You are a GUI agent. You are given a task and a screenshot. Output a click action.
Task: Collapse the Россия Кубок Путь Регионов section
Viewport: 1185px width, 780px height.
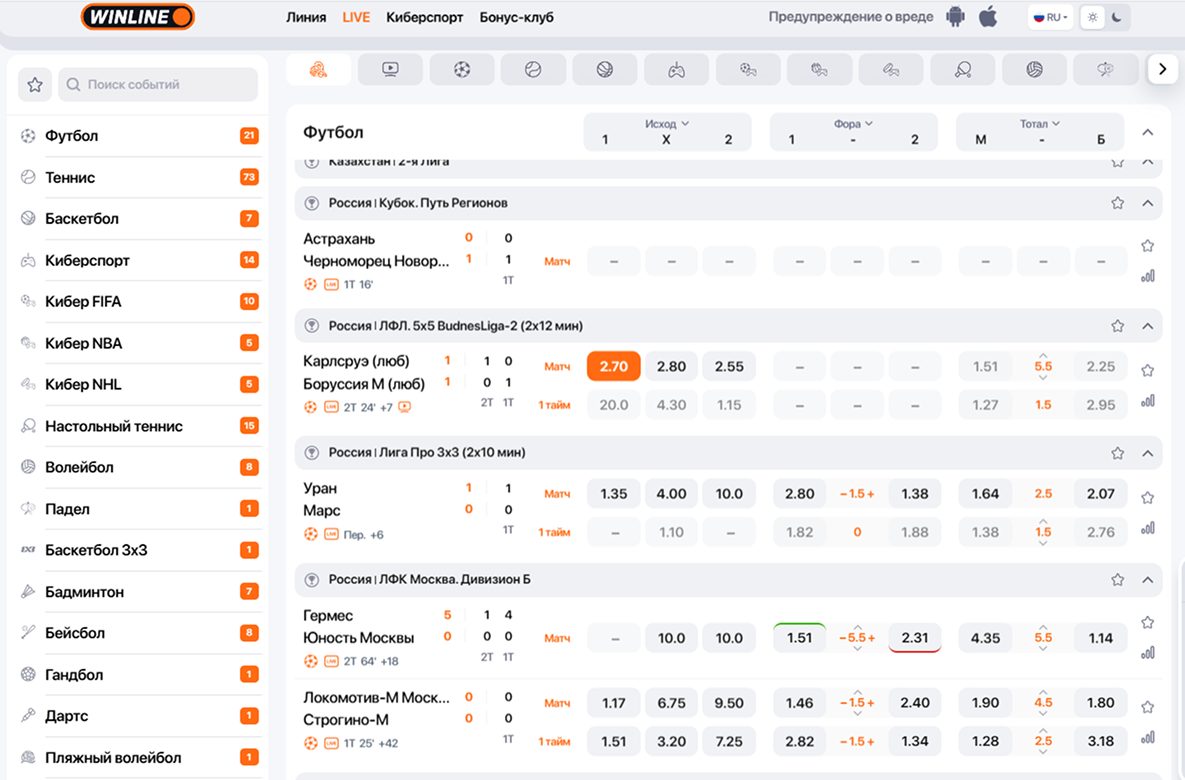(1147, 203)
